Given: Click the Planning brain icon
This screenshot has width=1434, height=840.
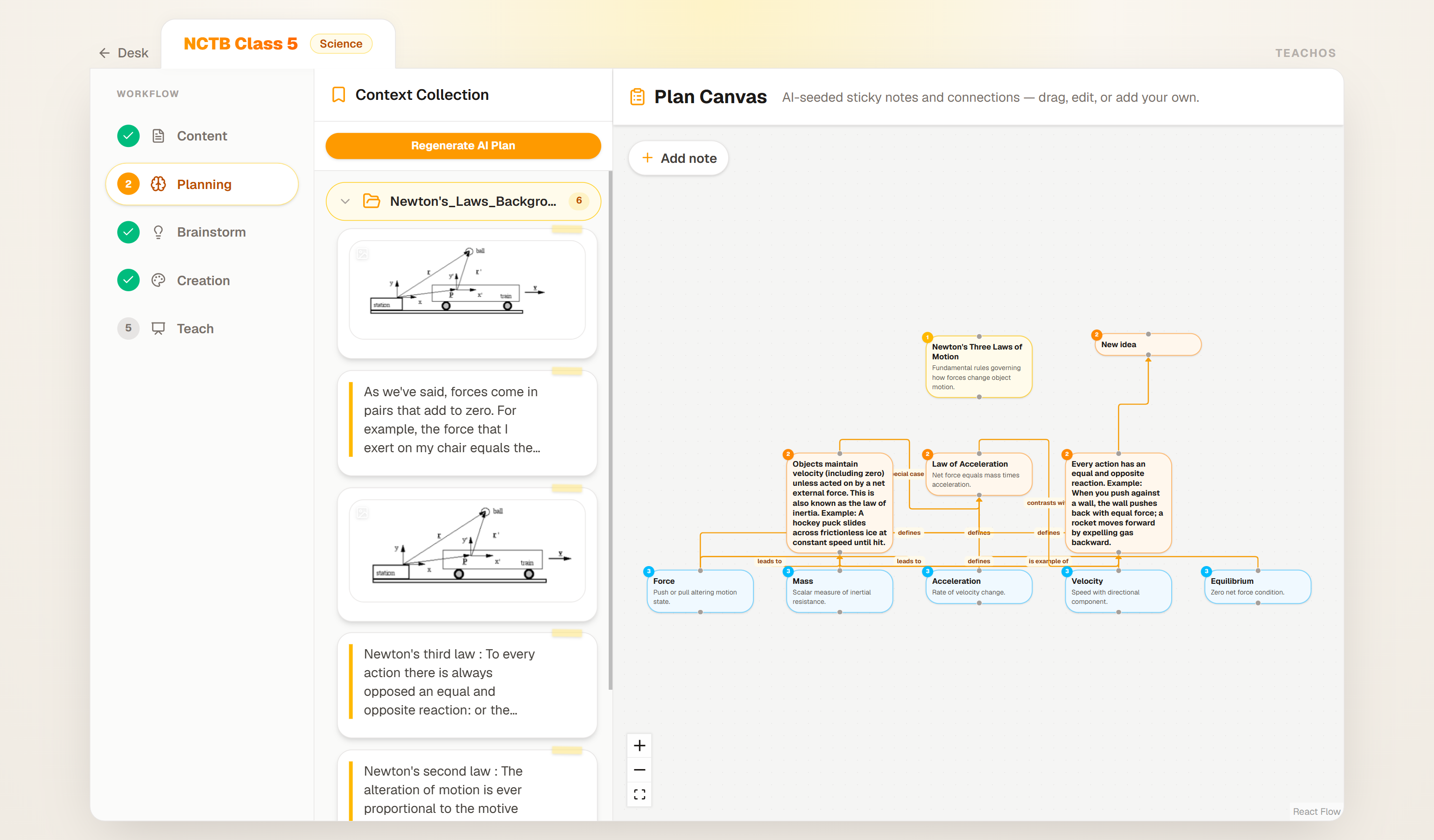Looking at the screenshot, I should tap(158, 184).
